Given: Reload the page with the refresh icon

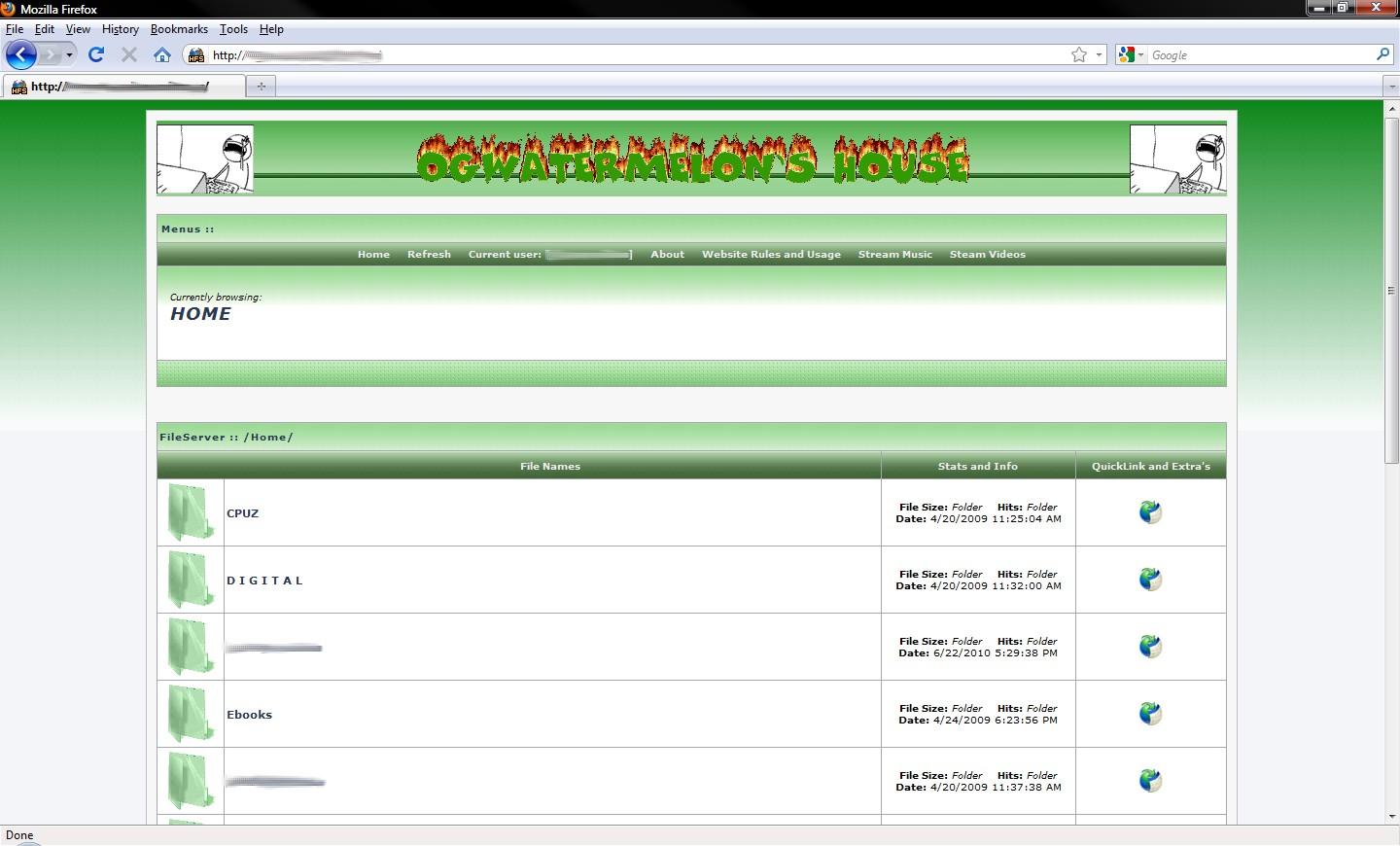Looking at the screenshot, I should 96,54.
